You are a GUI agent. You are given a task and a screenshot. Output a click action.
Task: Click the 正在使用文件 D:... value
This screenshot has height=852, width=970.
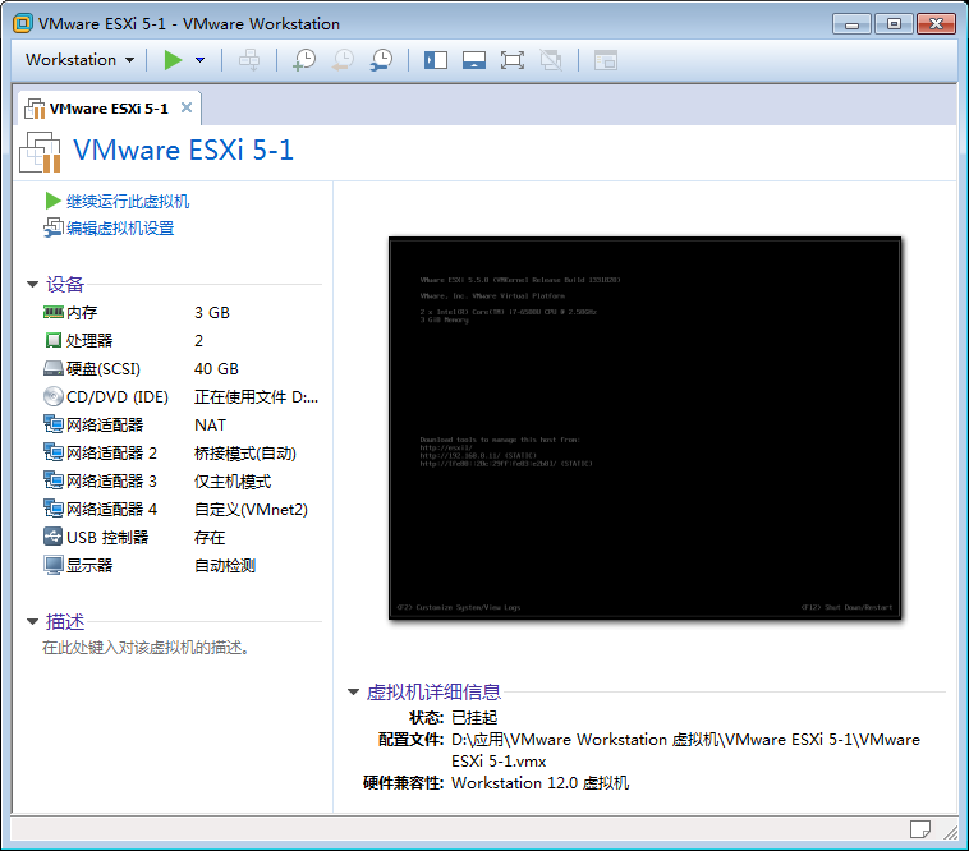256,397
